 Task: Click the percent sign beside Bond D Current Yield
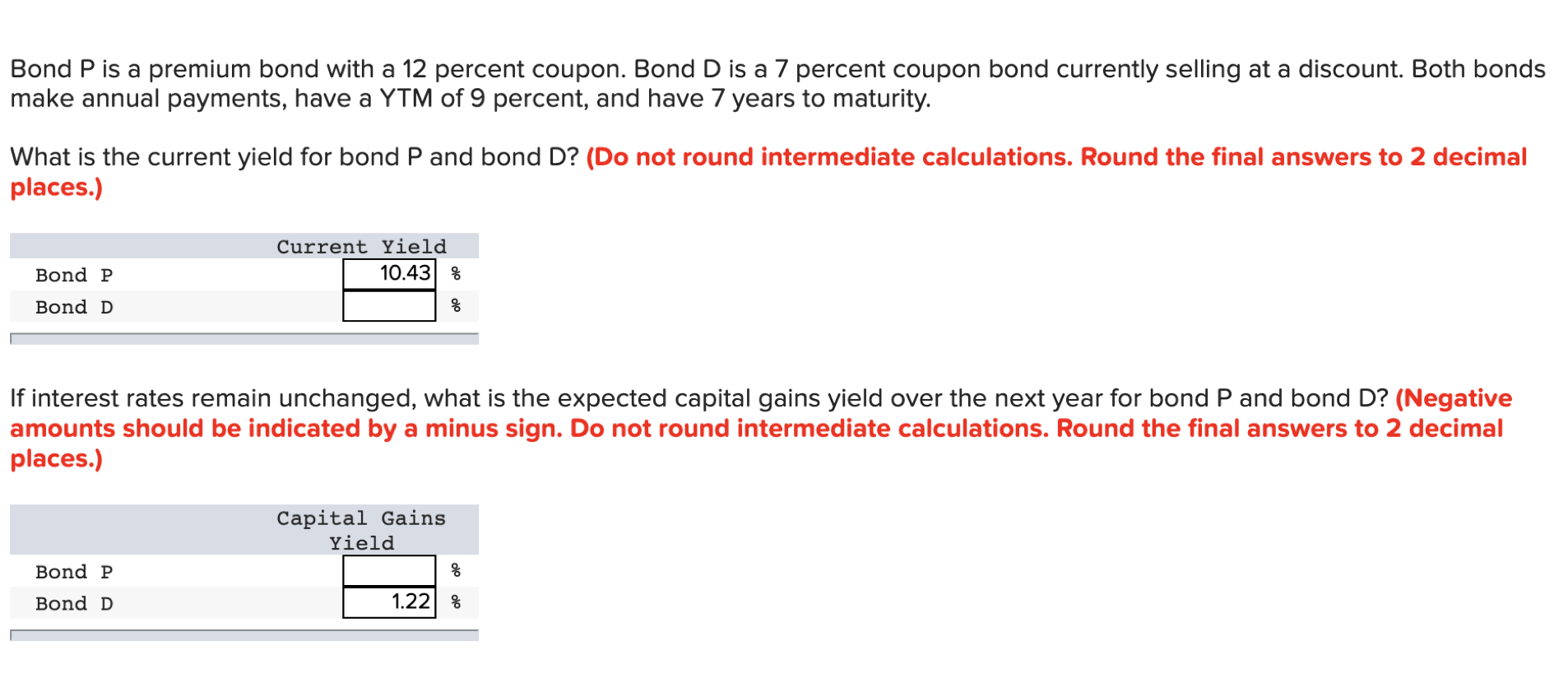[454, 306]
